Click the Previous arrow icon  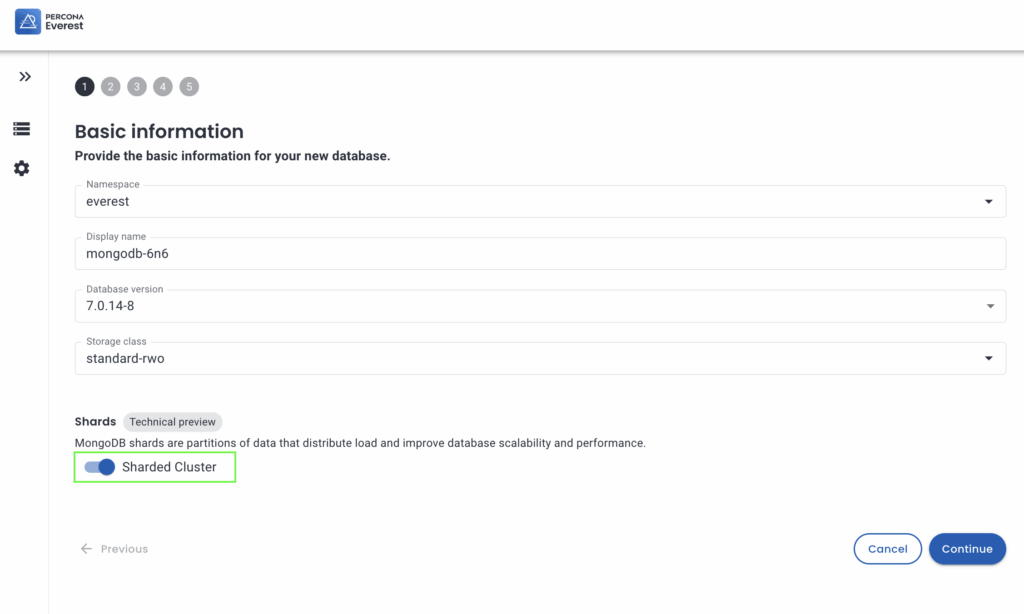click(86, 549)
